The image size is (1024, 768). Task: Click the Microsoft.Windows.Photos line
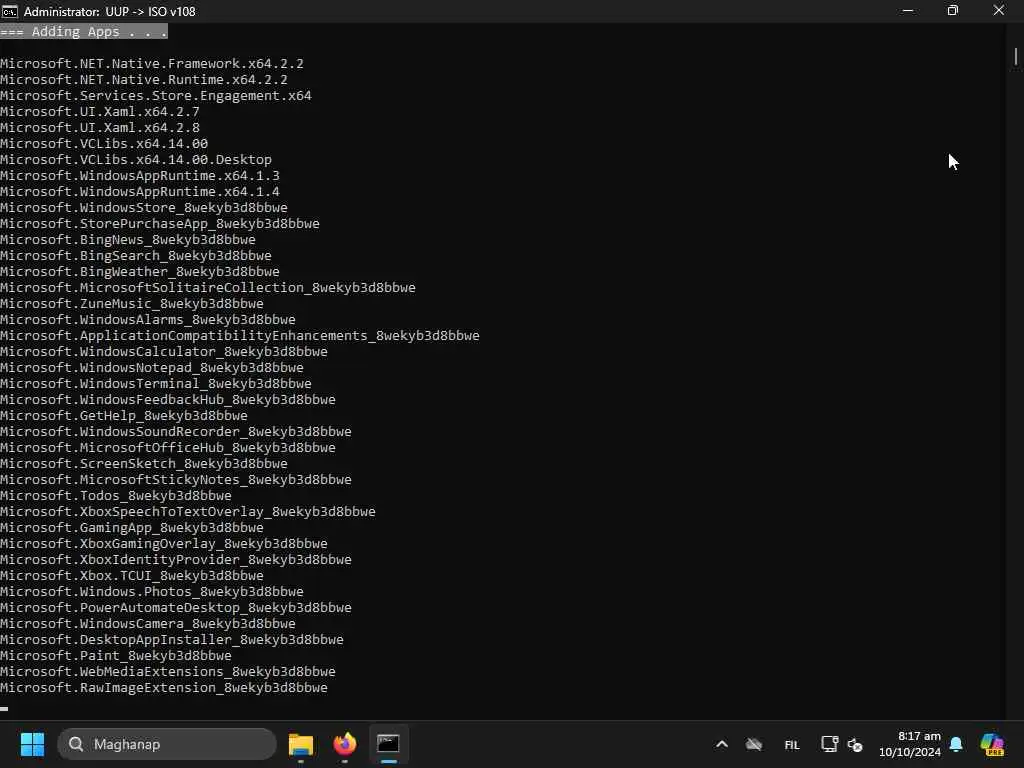point(152,591)
